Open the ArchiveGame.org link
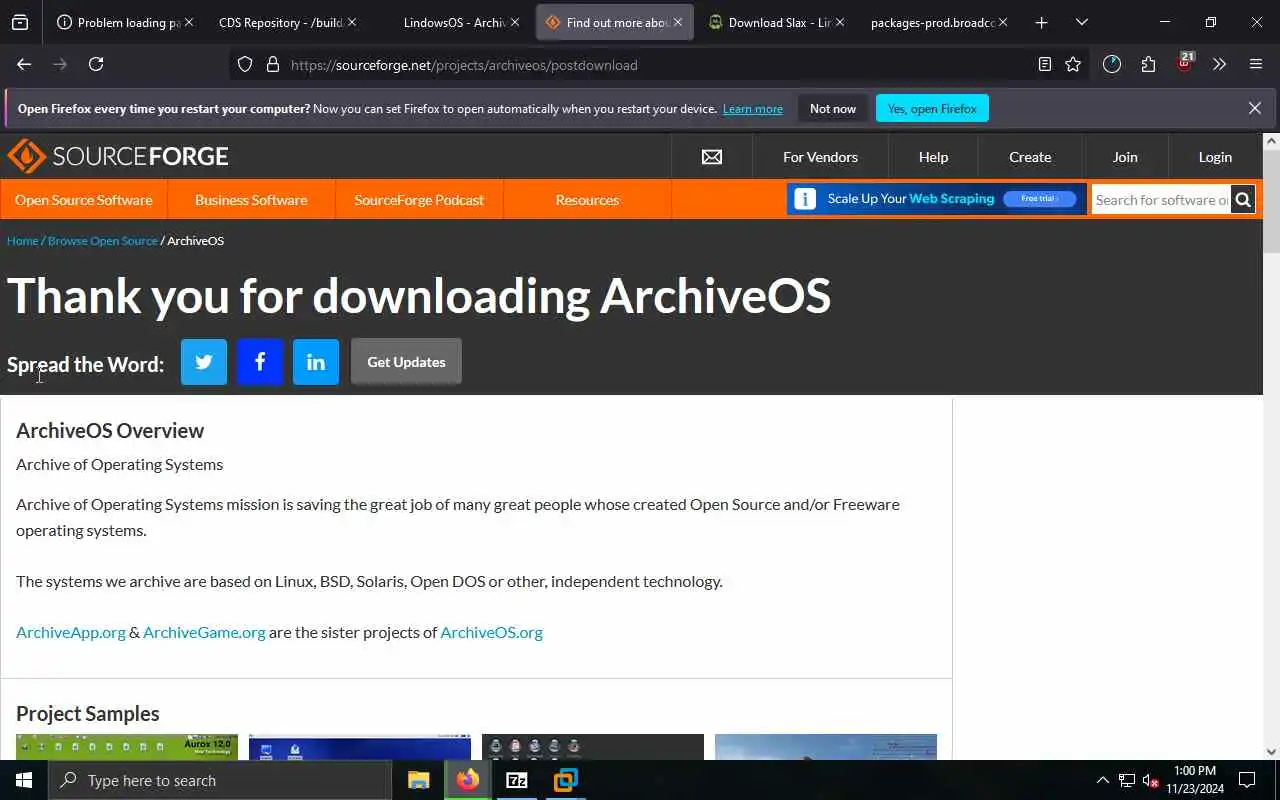Viewport: 1280px width, 800px height. (x=204, y=632)
